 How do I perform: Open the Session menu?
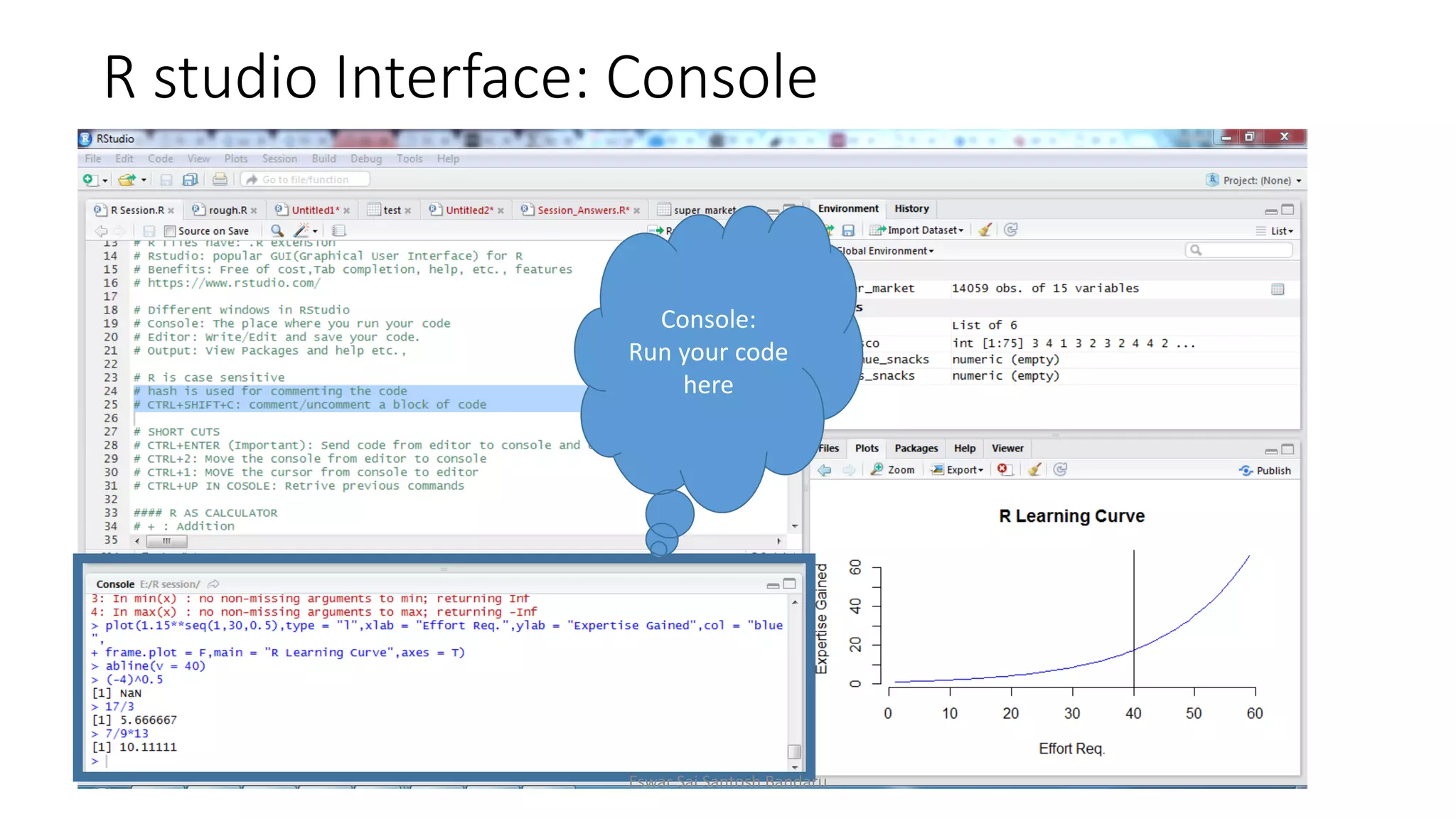click(x=279, y=159)
